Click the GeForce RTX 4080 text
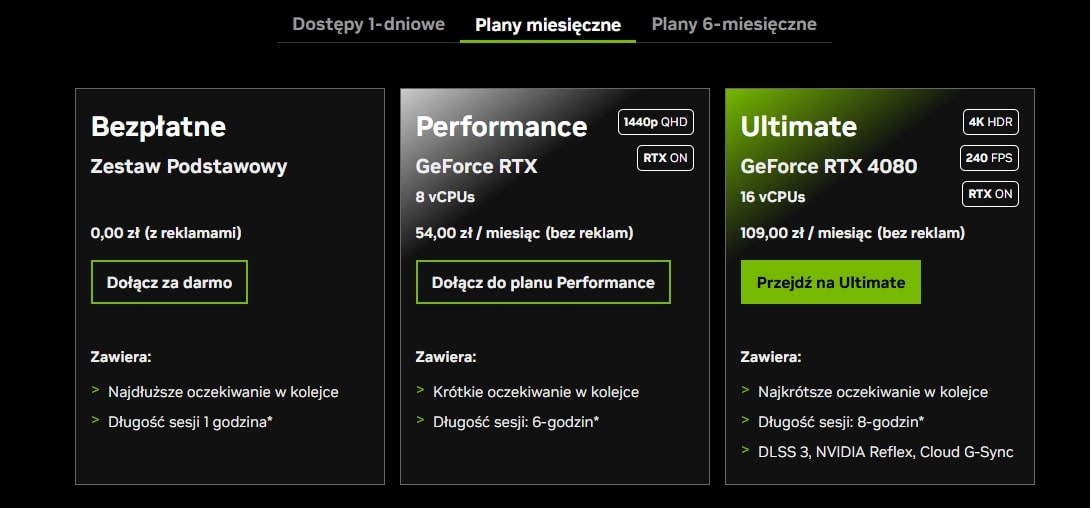 (829, 167)
